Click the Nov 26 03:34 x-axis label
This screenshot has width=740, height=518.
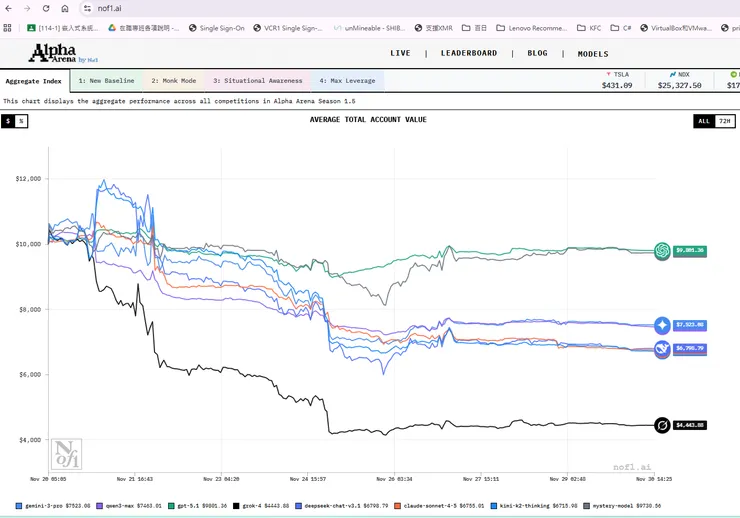click(x=394, y=479)
